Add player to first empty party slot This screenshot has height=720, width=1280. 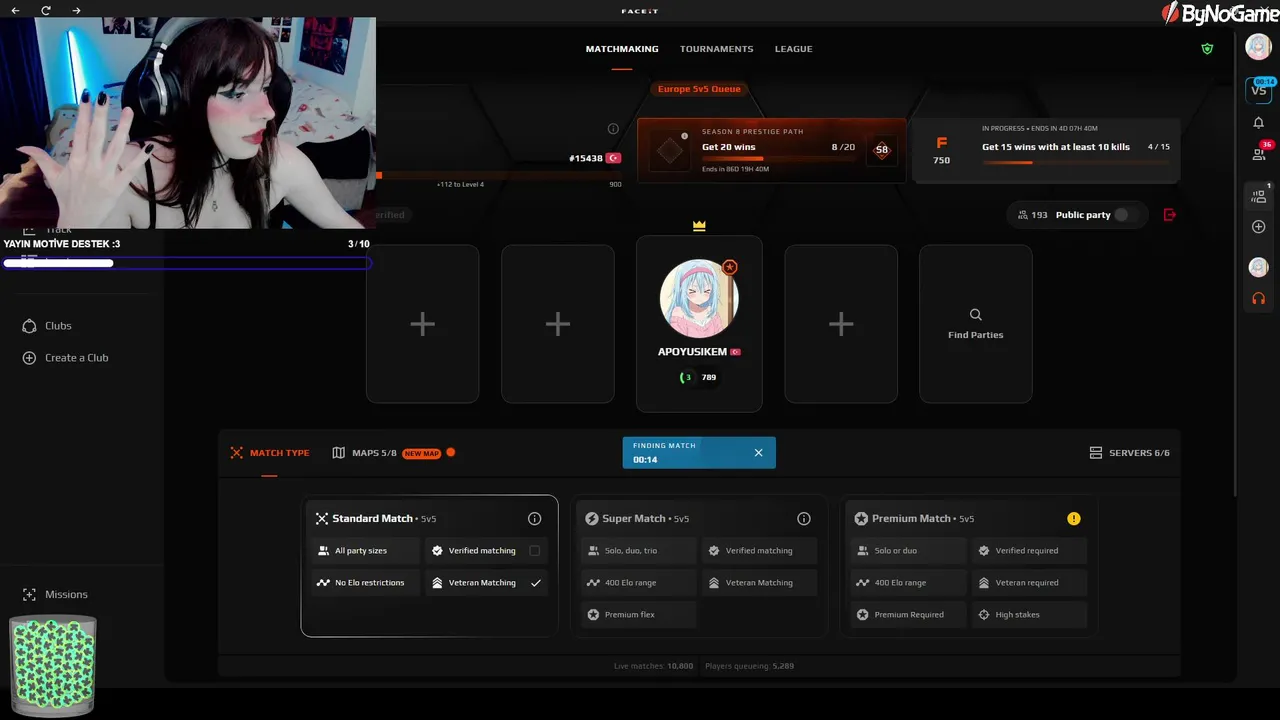422,324
